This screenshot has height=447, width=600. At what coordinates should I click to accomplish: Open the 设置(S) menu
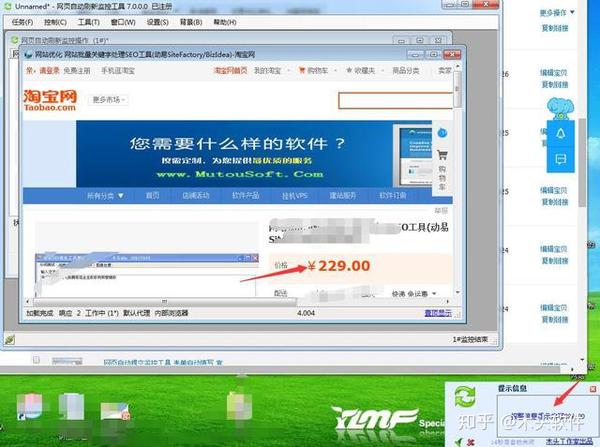click(157, 22)
